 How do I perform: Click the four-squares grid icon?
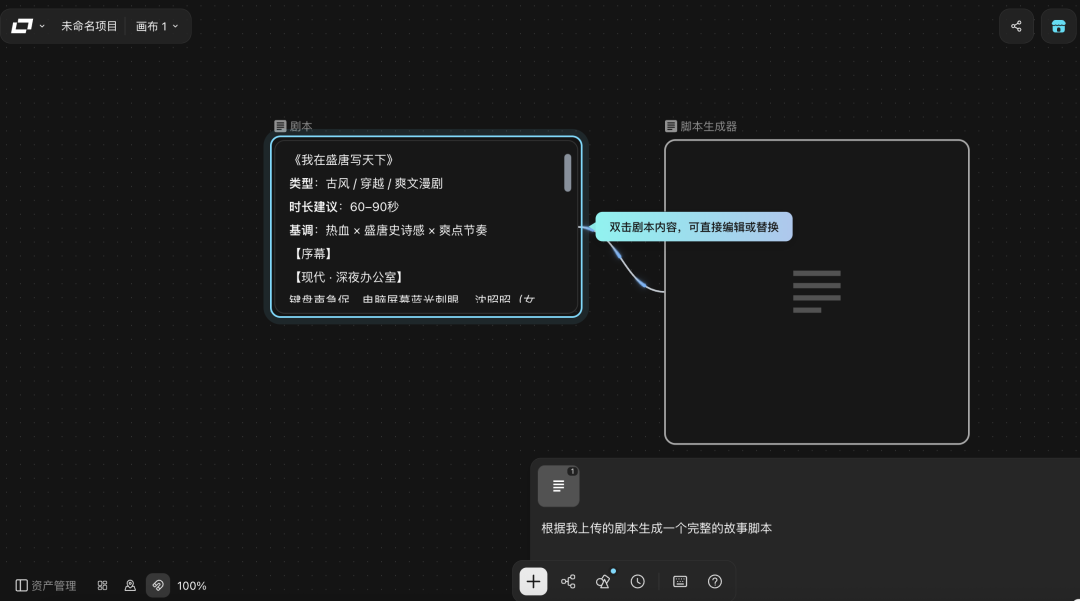(x=102, y=585)
